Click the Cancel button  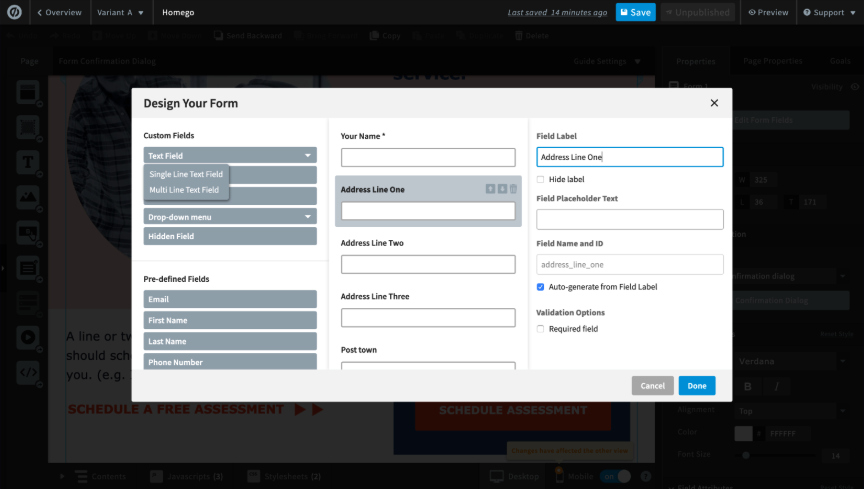[652, 386]
